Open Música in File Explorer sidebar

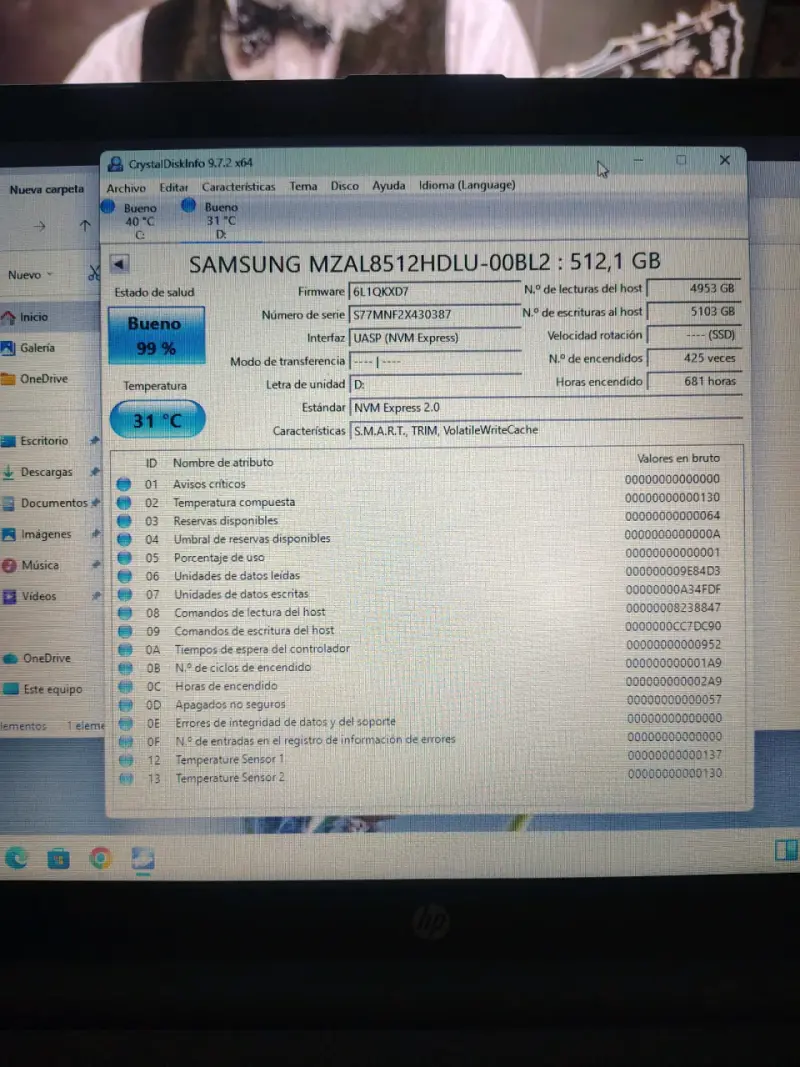pyautogui.click(x=39, y=565)
